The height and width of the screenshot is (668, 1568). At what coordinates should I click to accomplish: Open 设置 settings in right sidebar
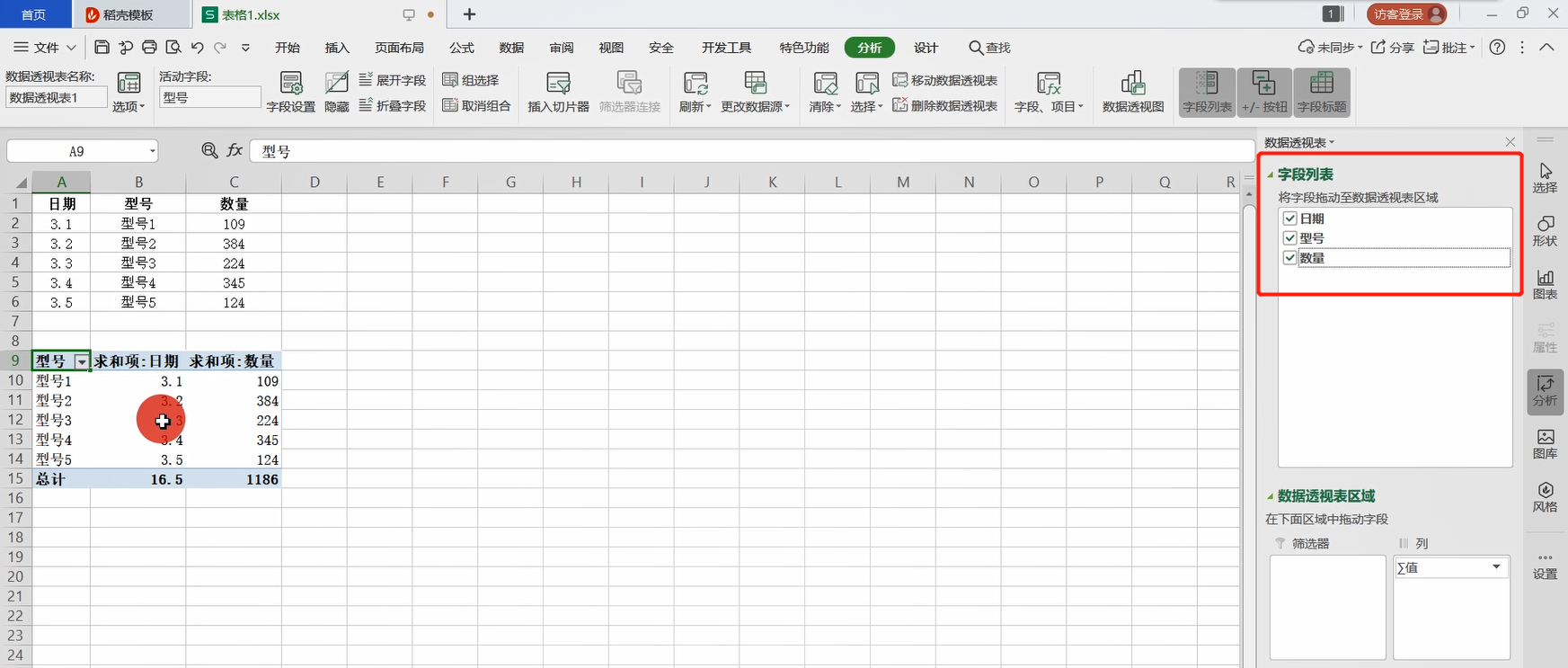pos(1545,565)
